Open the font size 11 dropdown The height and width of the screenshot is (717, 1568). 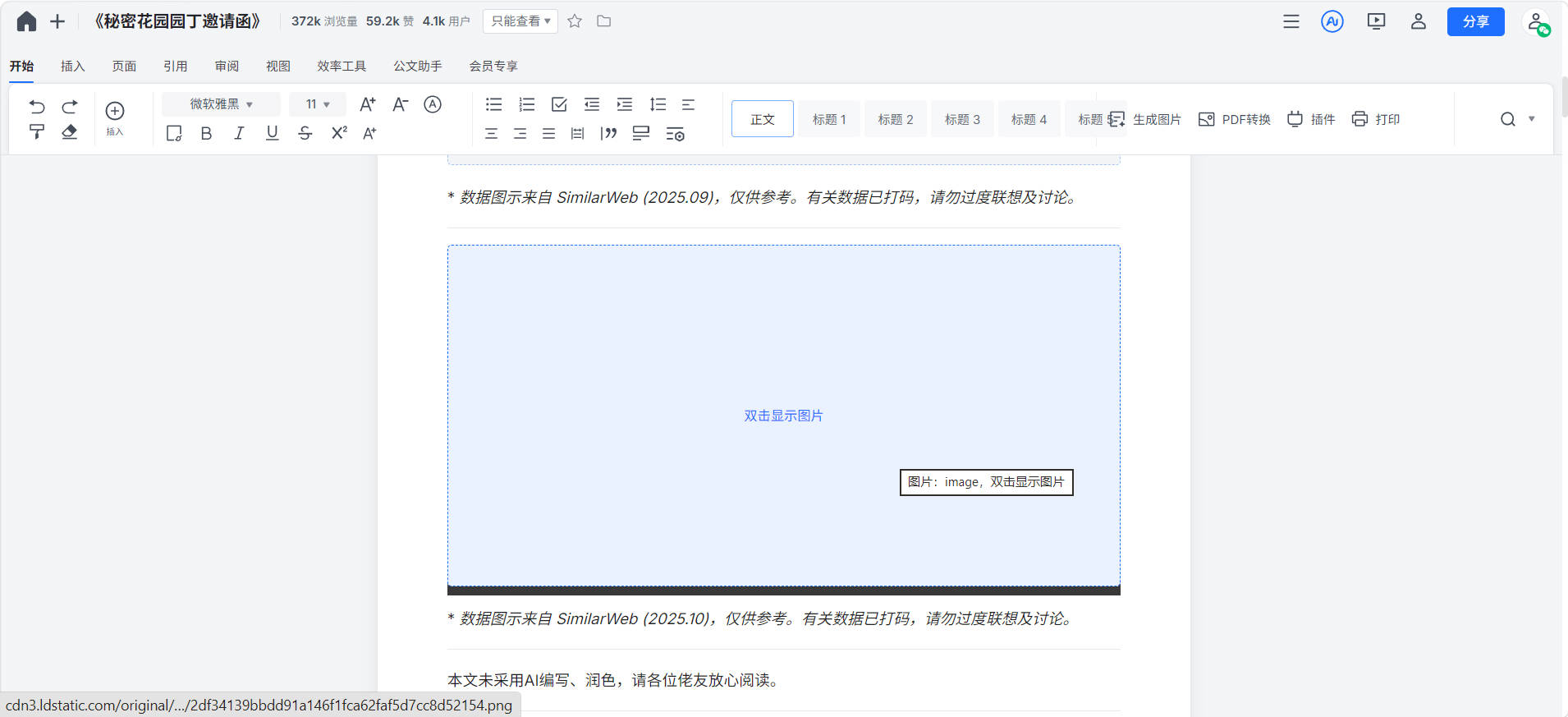pos(318,104)
